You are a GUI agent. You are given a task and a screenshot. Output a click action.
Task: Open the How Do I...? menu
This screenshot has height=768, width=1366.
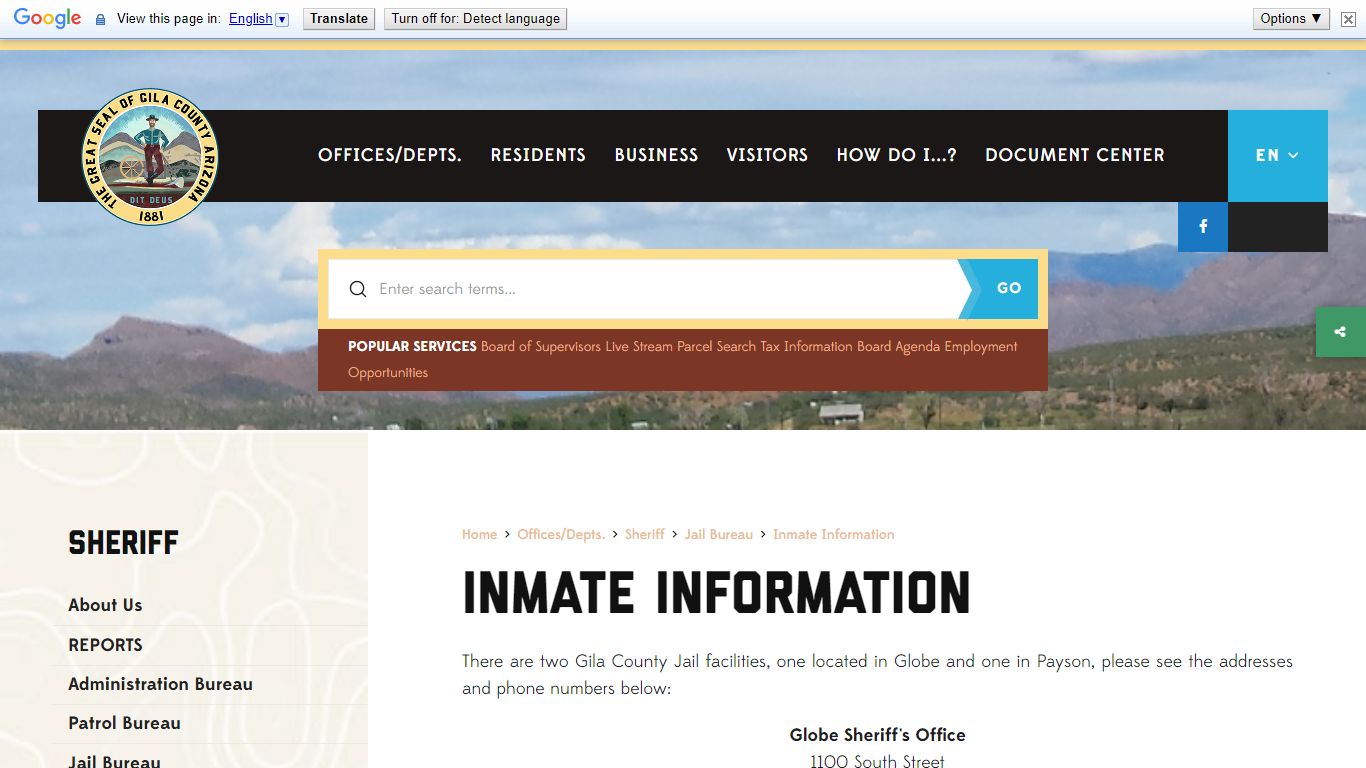pyautogui.click(x=897, y=155)
